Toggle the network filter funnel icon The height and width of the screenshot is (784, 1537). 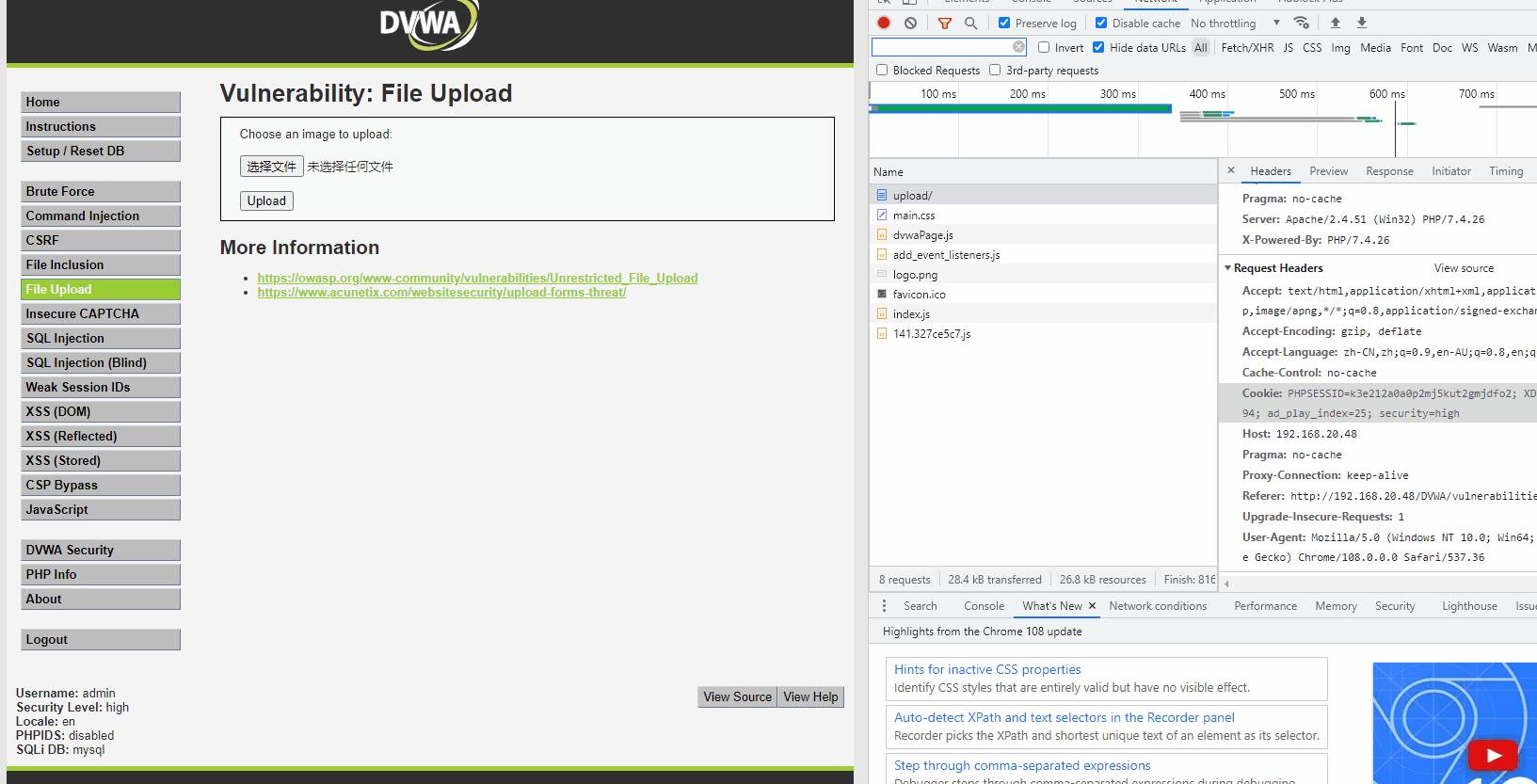coord(945,23)
